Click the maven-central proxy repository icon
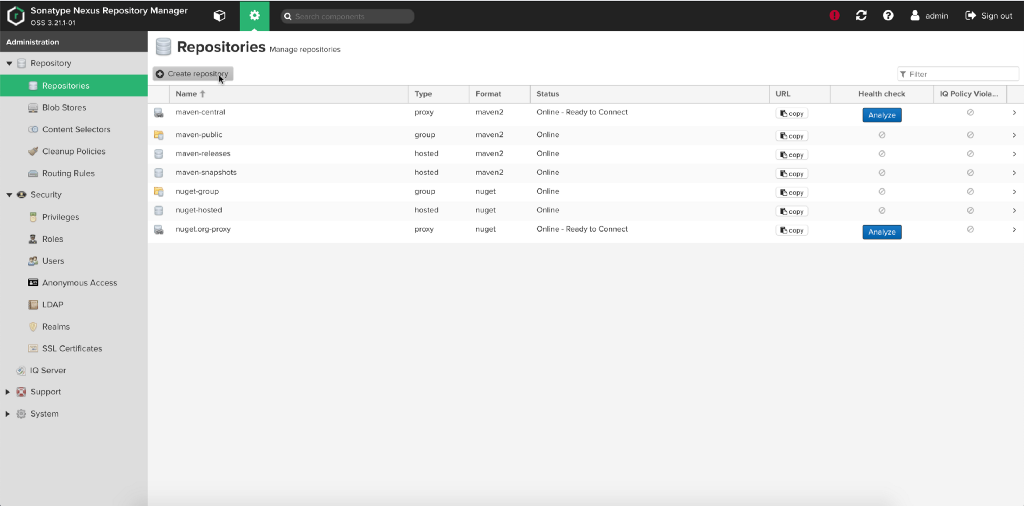Screen dimensions: 1024x506 coord(159,113)
